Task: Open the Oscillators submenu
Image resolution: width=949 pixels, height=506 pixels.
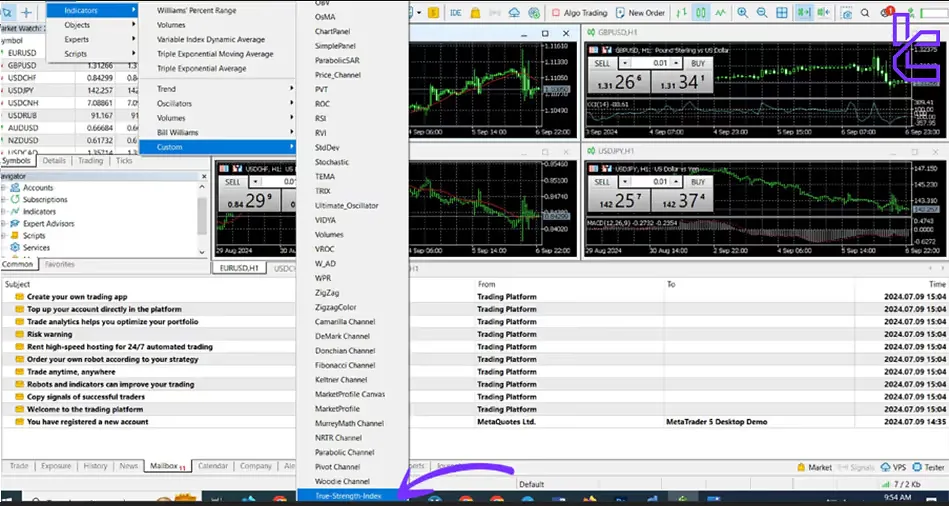Action: [174, 103]
